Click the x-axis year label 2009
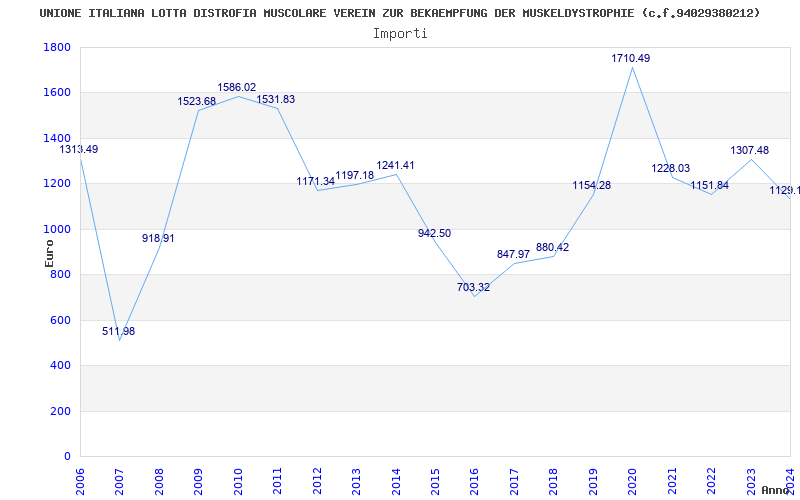This screenshot has height=500, width=800. pos(199,481)
